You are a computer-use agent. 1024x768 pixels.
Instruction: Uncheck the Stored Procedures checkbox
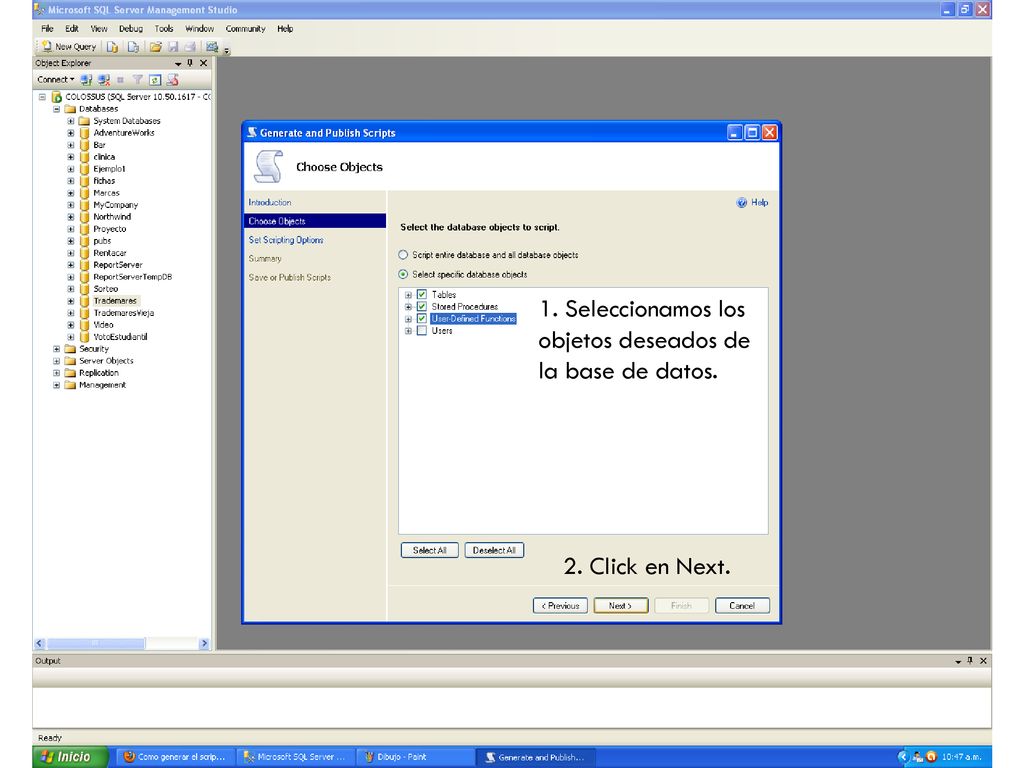422,307
